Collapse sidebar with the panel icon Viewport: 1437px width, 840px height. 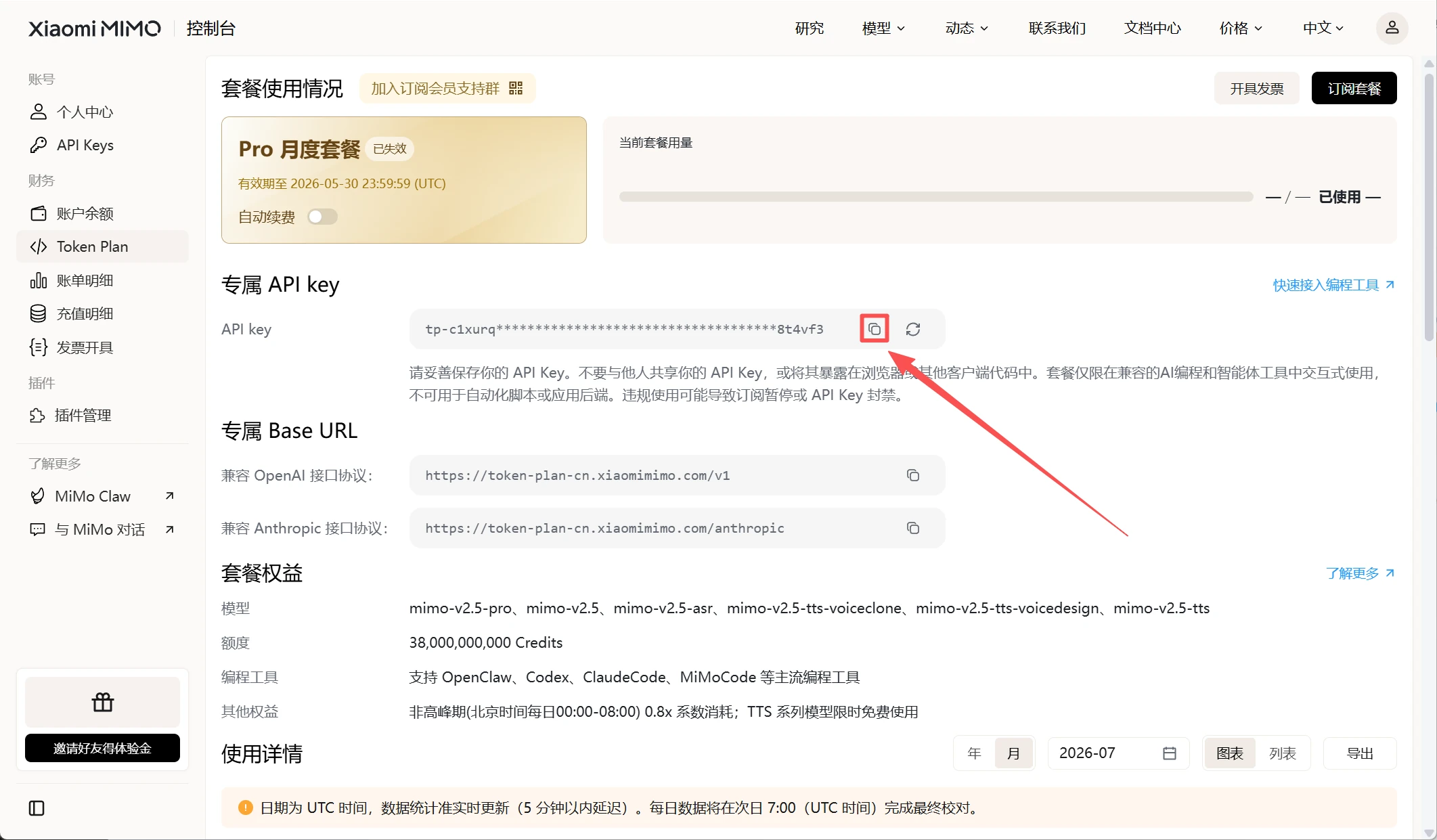37,808
